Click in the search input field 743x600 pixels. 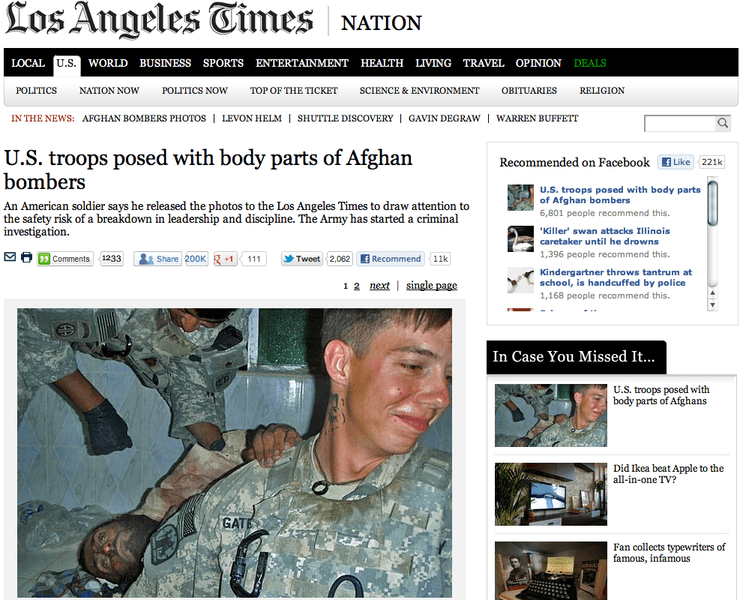click(680, 123)
